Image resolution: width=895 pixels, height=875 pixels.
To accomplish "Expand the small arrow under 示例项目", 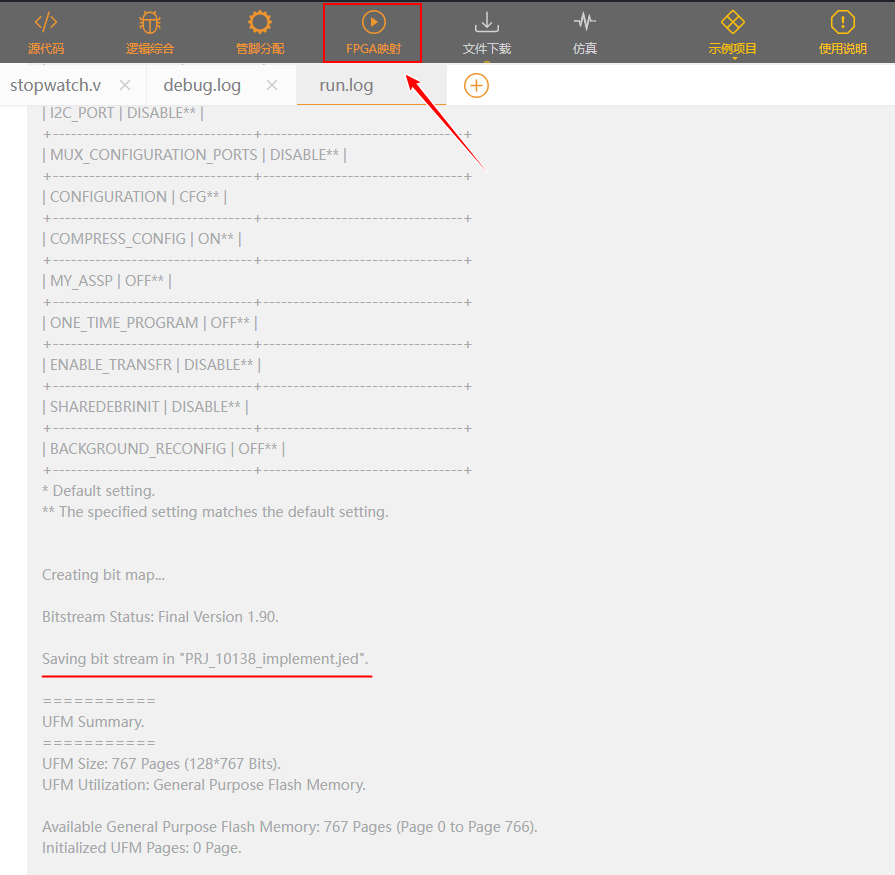I will (733, 58).
